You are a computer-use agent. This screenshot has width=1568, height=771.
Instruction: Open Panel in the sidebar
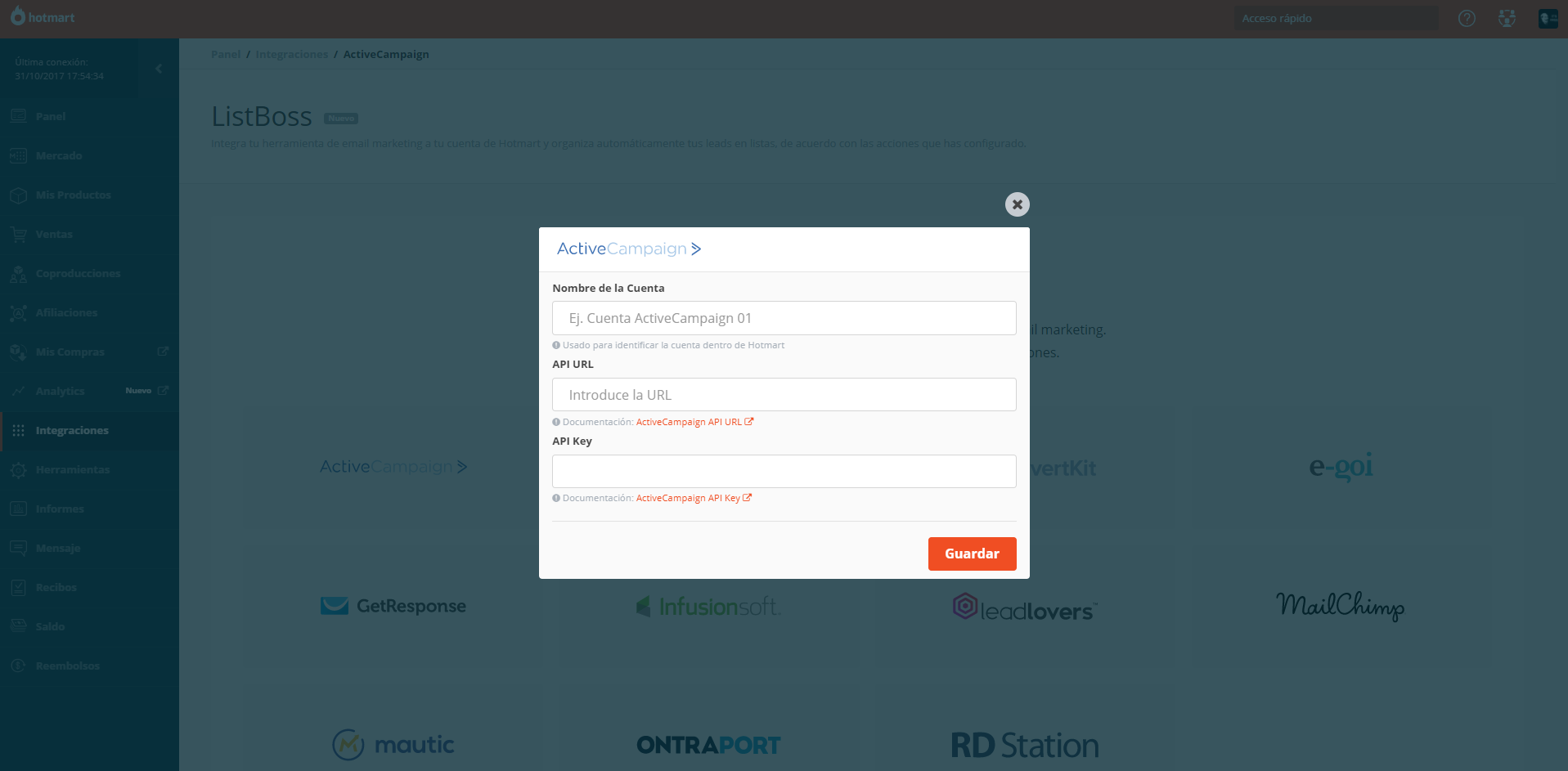point(89,116)
